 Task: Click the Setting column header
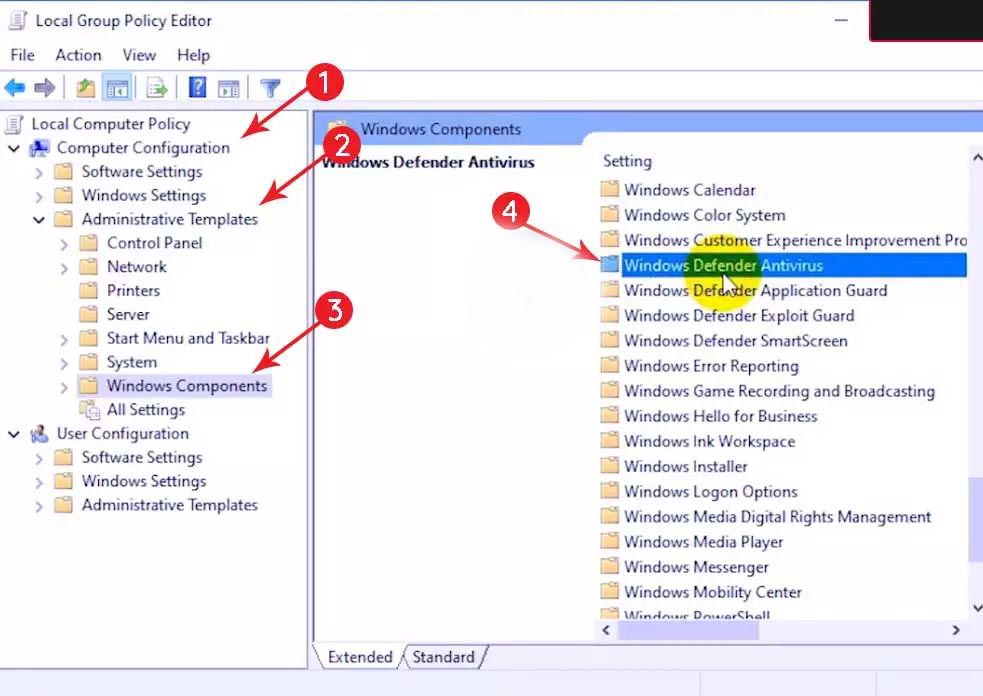pyautogui.click(x=627, y=161)
